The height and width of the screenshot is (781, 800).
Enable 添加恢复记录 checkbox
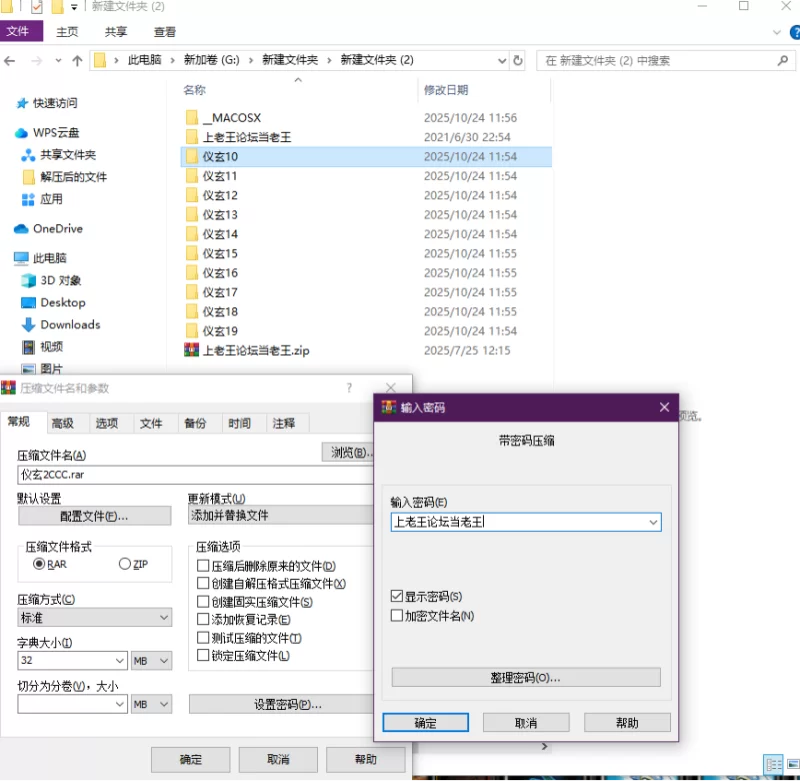click(x=203, y=620)
